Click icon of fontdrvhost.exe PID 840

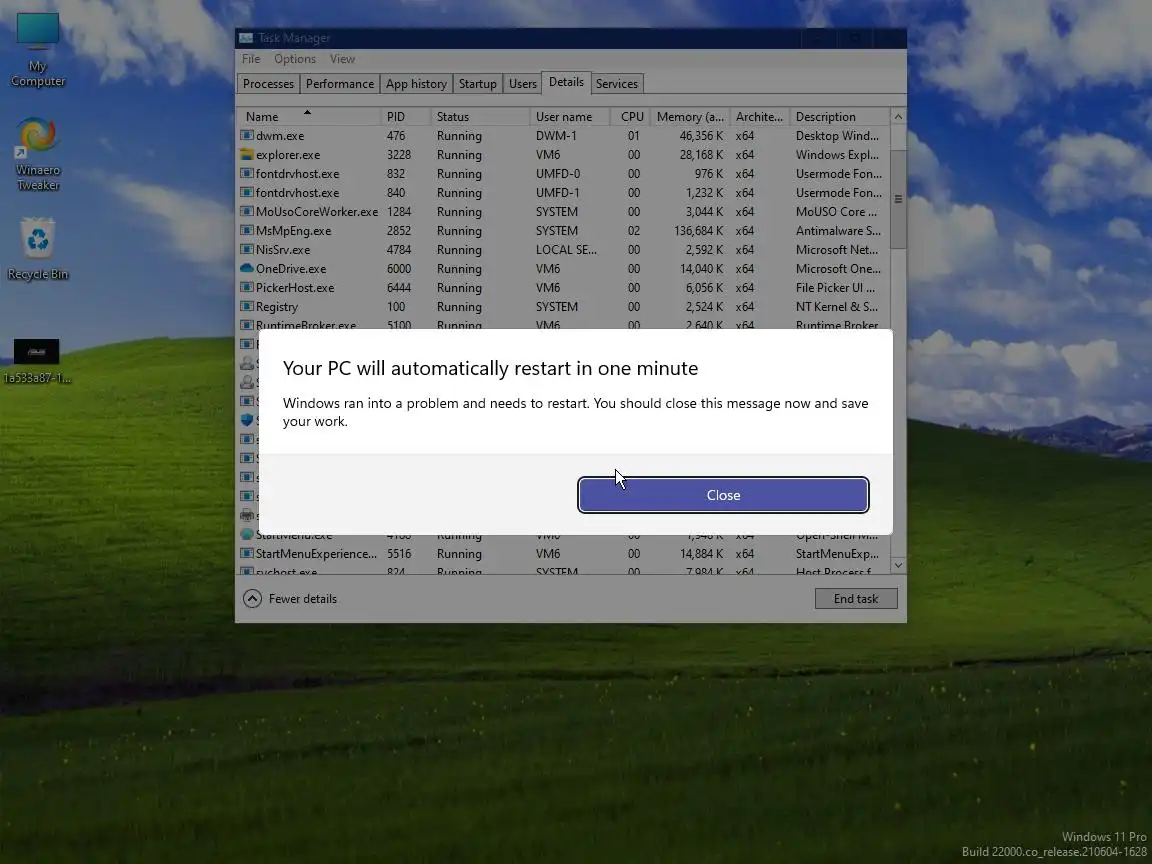pos(247,192)
